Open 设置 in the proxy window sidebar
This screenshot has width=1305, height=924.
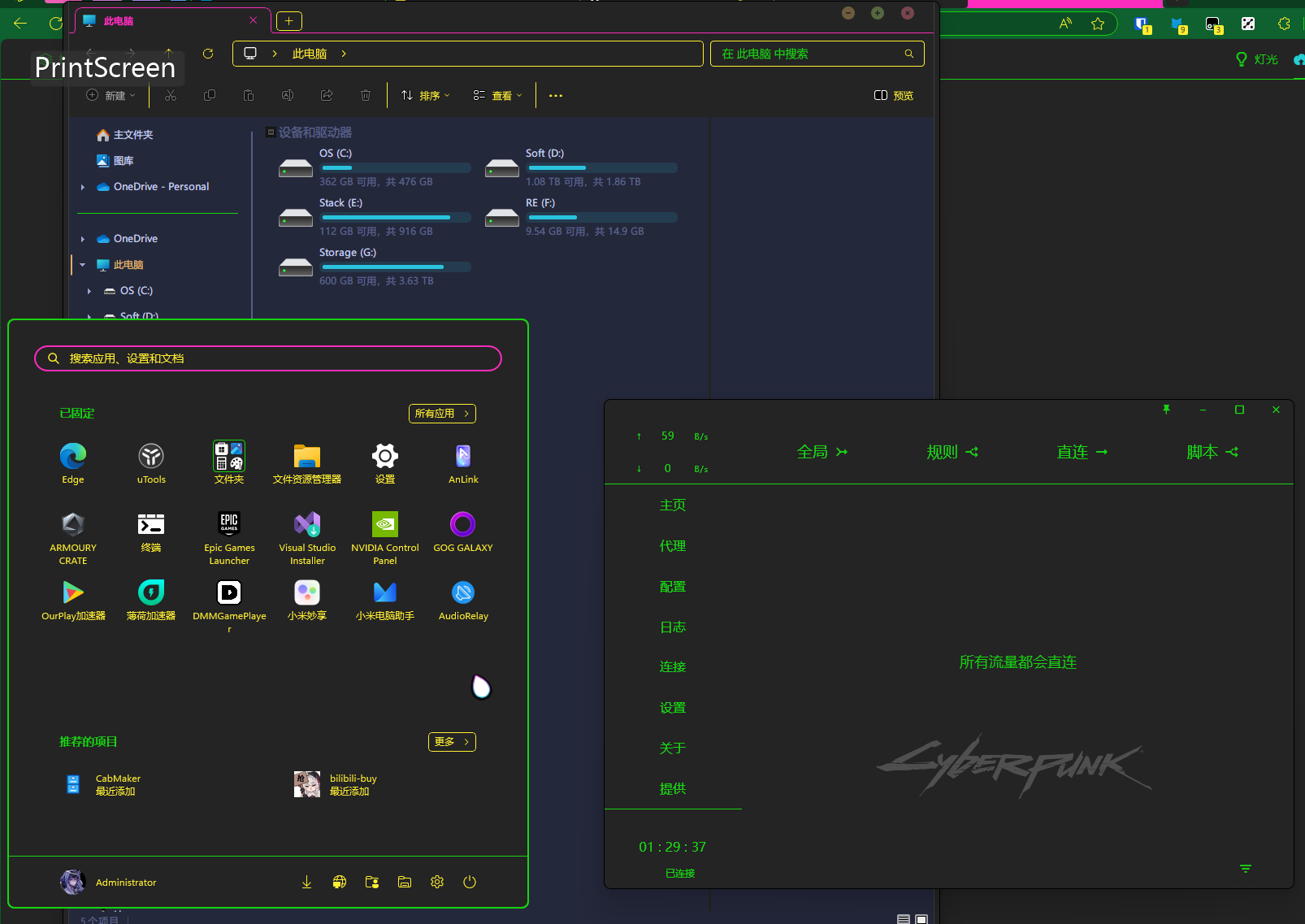coord(673,708)
